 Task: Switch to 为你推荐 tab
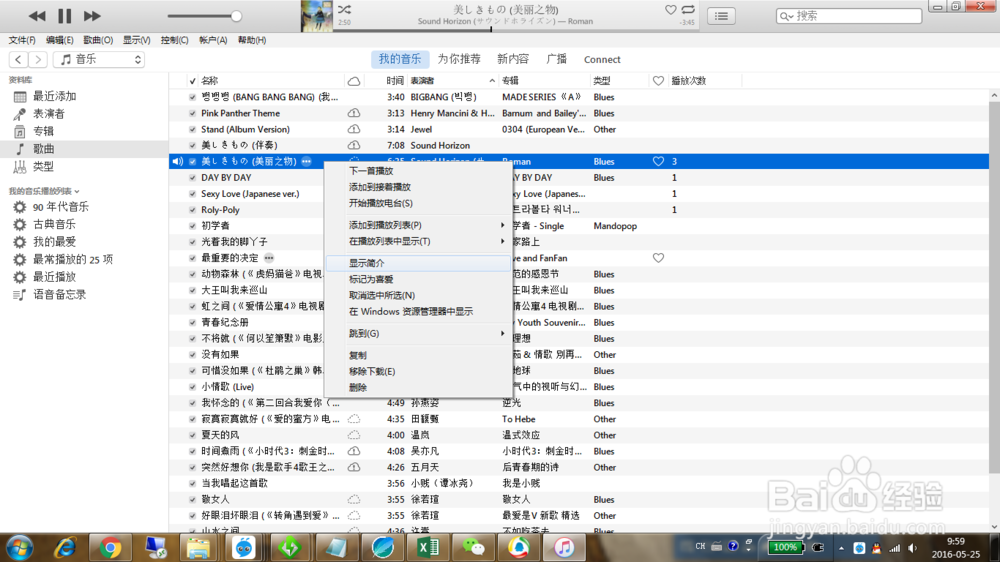[459, 59]
